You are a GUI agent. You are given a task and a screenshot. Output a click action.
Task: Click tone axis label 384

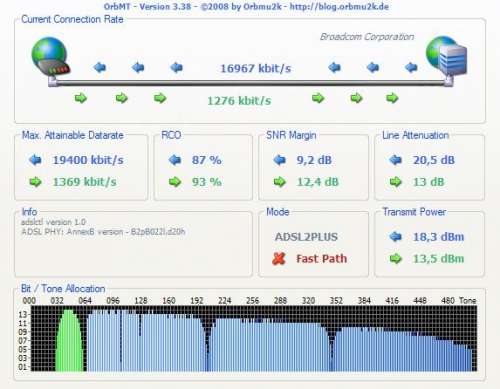pyautogui.click(x=364, y=301)
